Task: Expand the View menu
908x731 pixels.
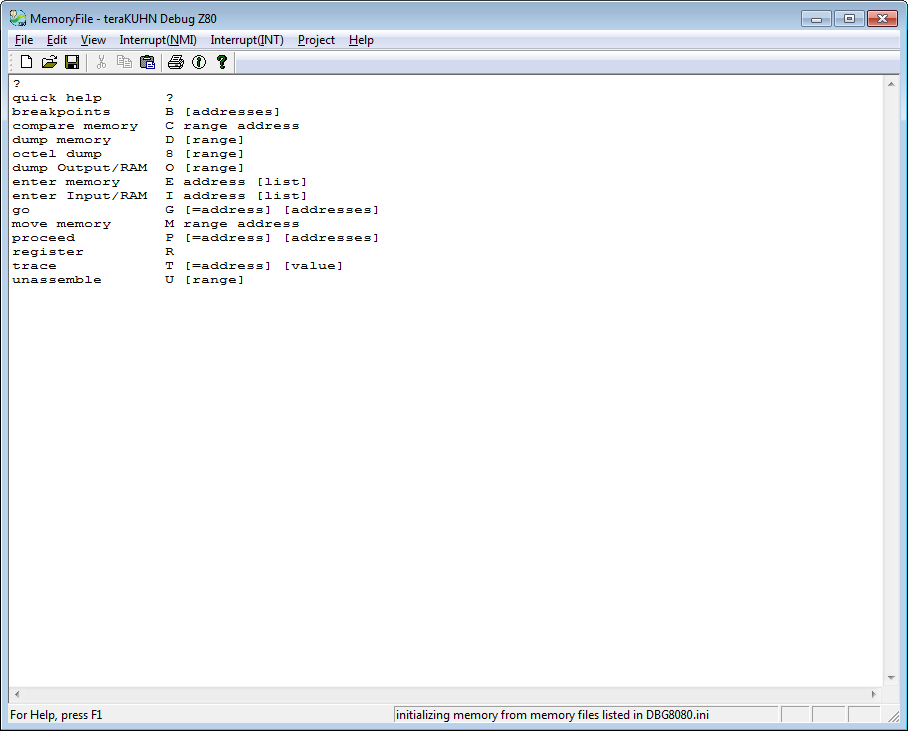Action: point(93,40)
